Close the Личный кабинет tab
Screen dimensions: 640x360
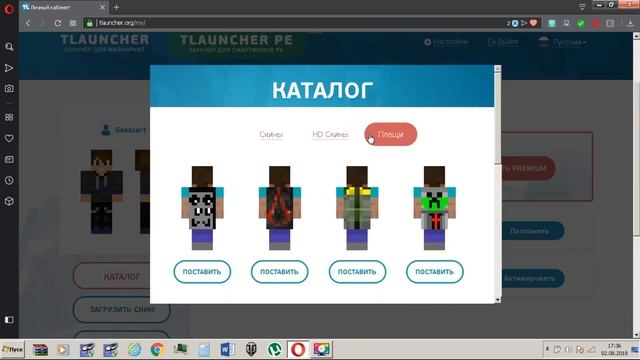[102, 7]
